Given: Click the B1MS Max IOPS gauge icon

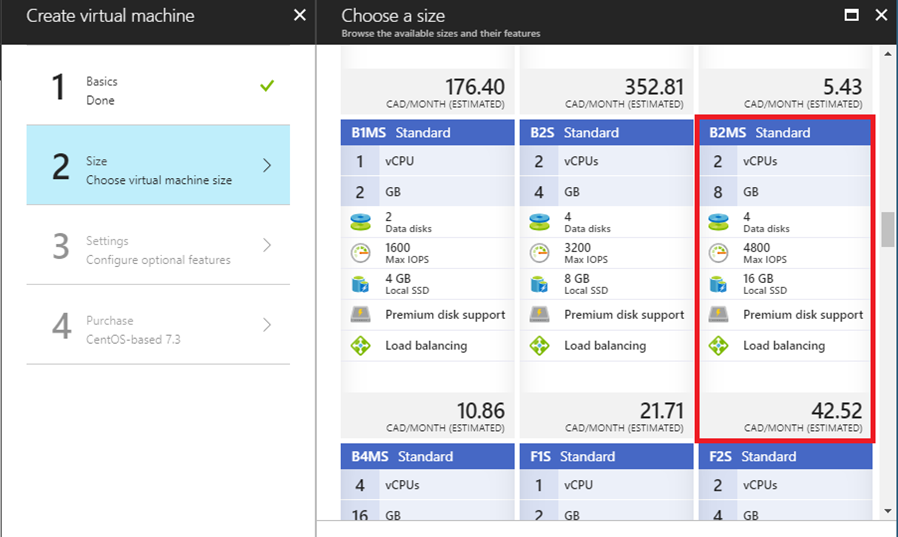Looking at the screenshot, I should point(360,253).
